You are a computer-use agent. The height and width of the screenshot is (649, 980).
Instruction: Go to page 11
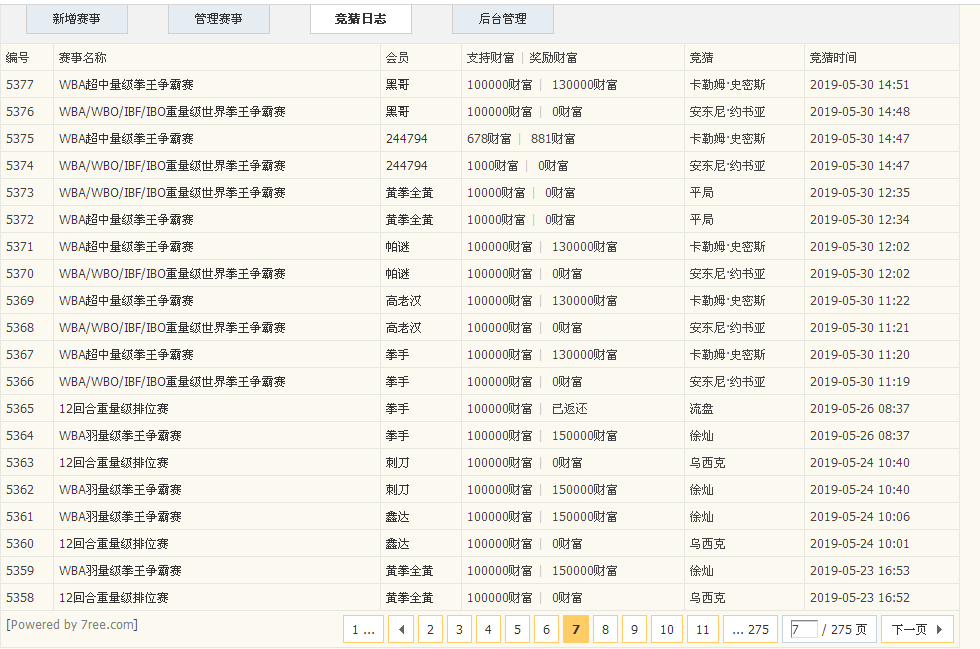coord(703,629)
